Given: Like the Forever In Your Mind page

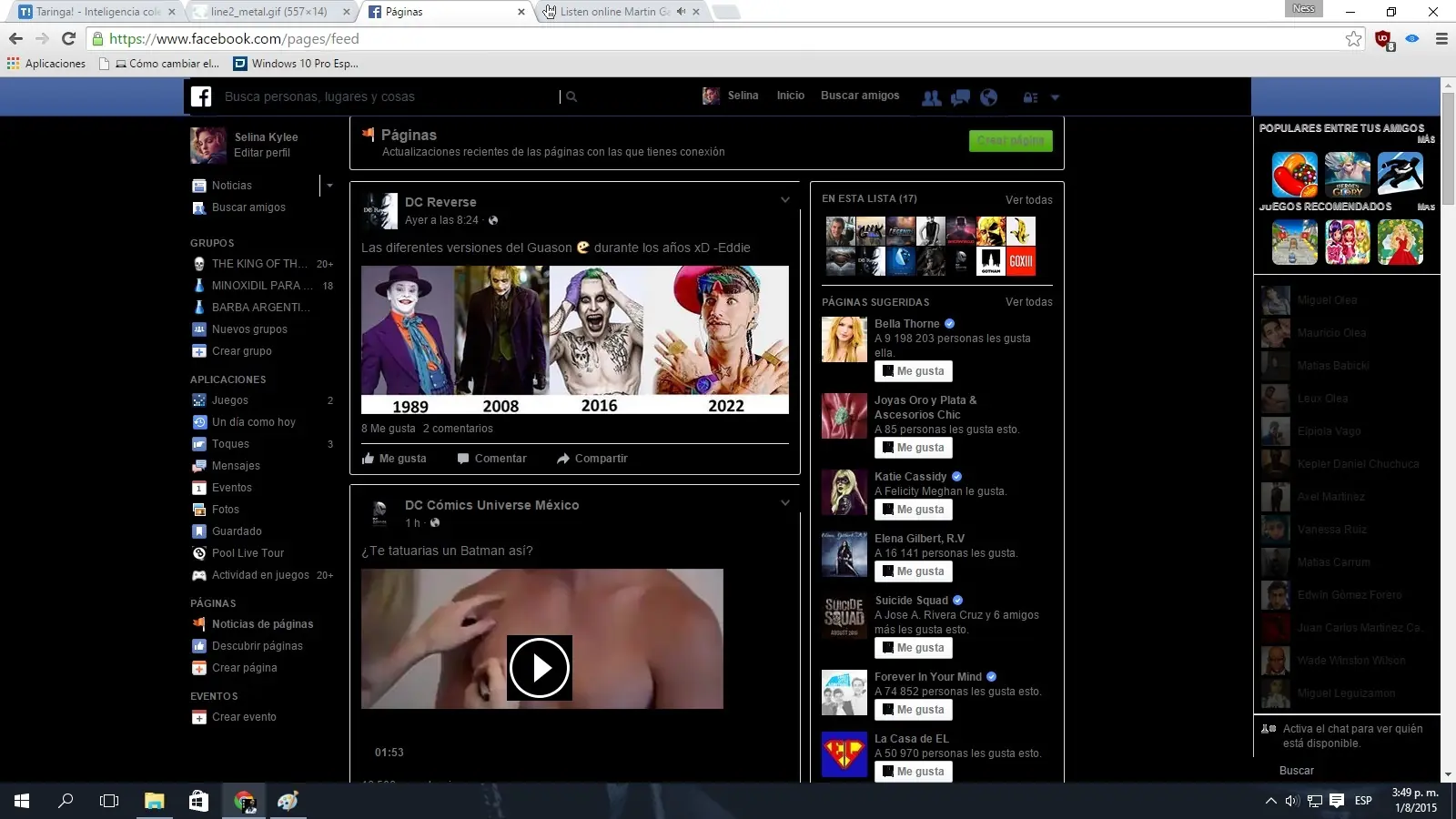Looking at the screenshot, I should click(914, 710).
